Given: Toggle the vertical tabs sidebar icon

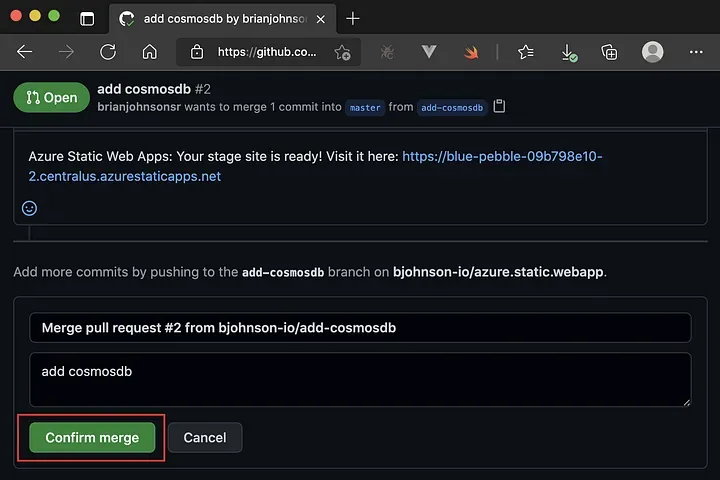Looking at the screenshot, I should tap(87, 19).
